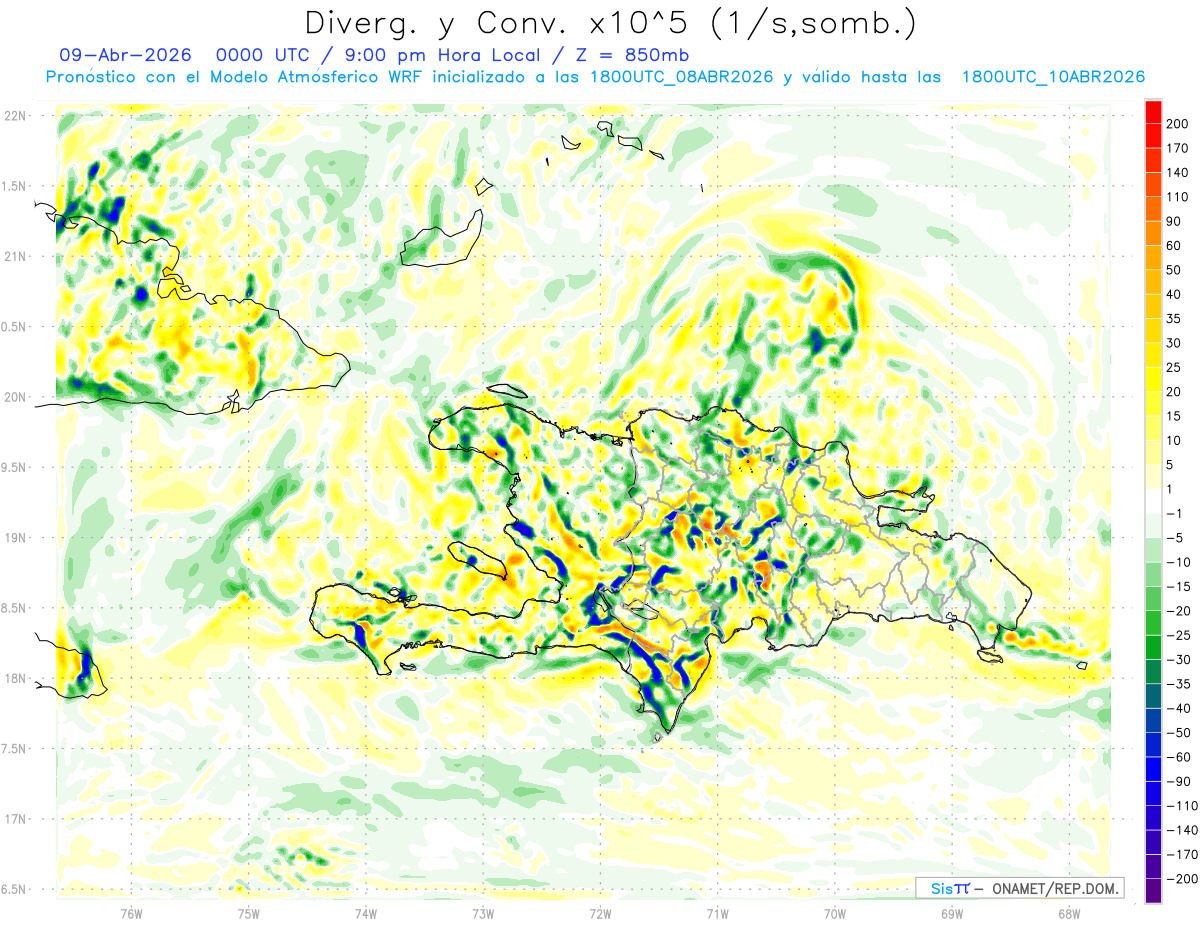Click the 200 label on the color scale
The image size is (1200, 927).
tap(1178, 123)
